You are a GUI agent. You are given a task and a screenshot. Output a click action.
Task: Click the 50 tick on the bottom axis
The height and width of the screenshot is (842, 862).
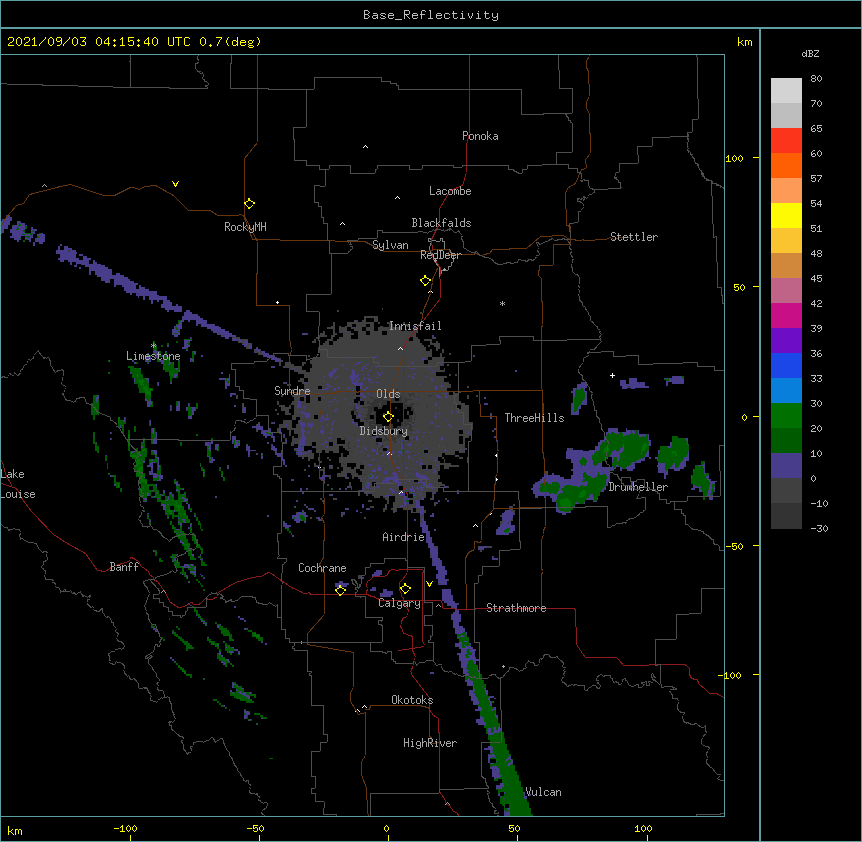(514, 828)
